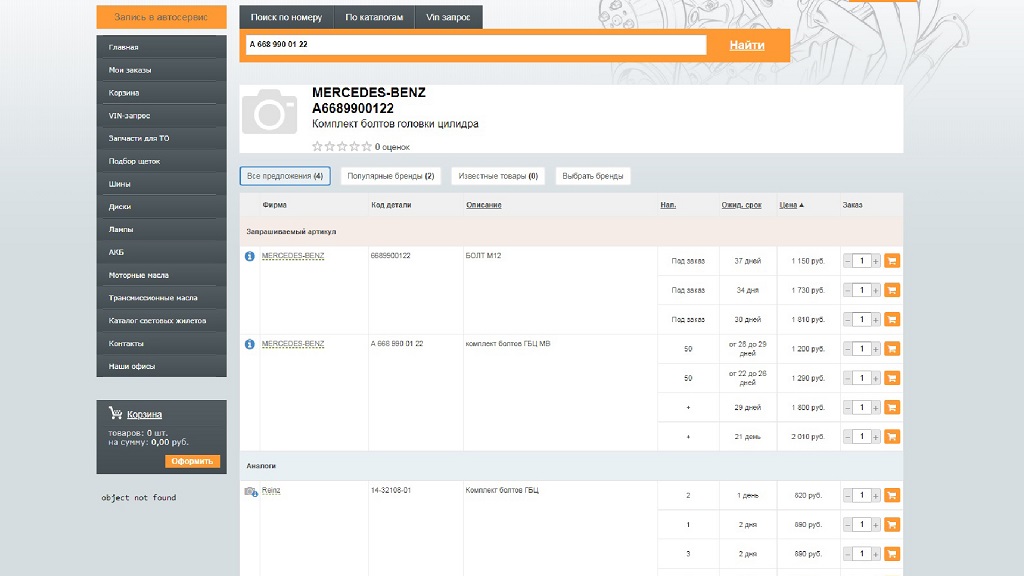Decrease quantity for the 1 200 руб. offer
This screenshot has height=576, width=1024.
[x=848, y=349]
